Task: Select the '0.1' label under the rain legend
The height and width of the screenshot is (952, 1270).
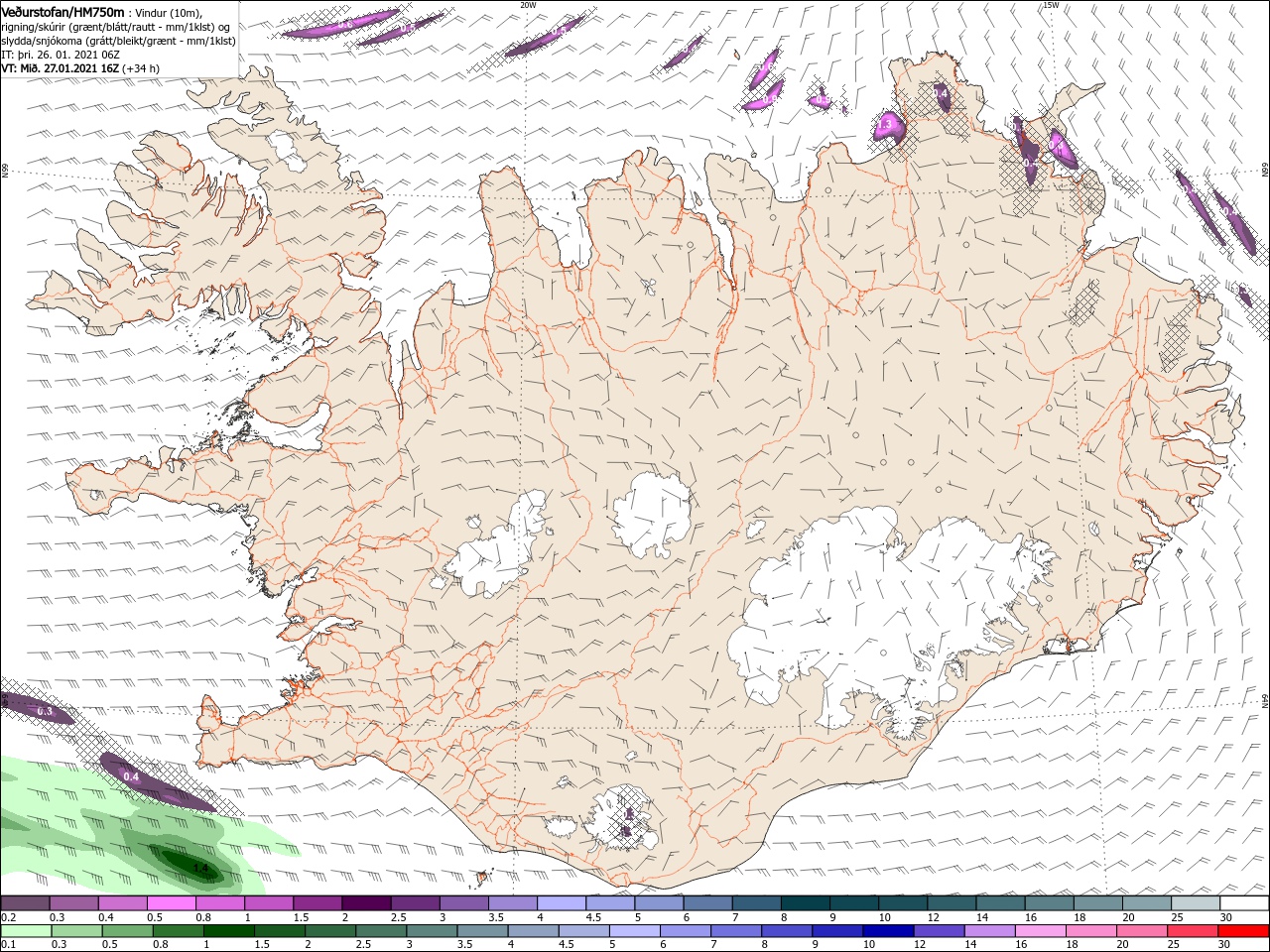Action: coord(8,944)
